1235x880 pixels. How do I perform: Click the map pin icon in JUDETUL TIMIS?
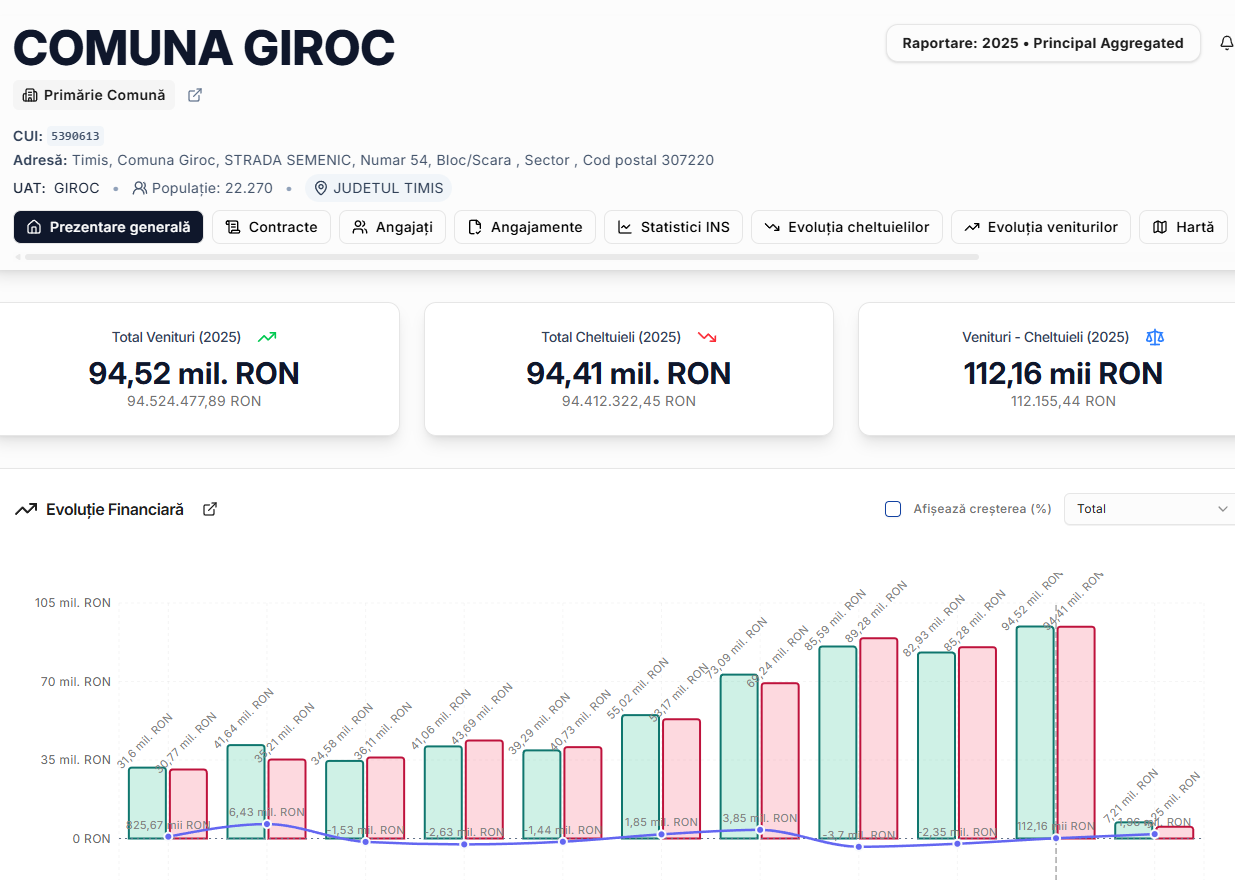pyautogui.click(x=321, y=188)
